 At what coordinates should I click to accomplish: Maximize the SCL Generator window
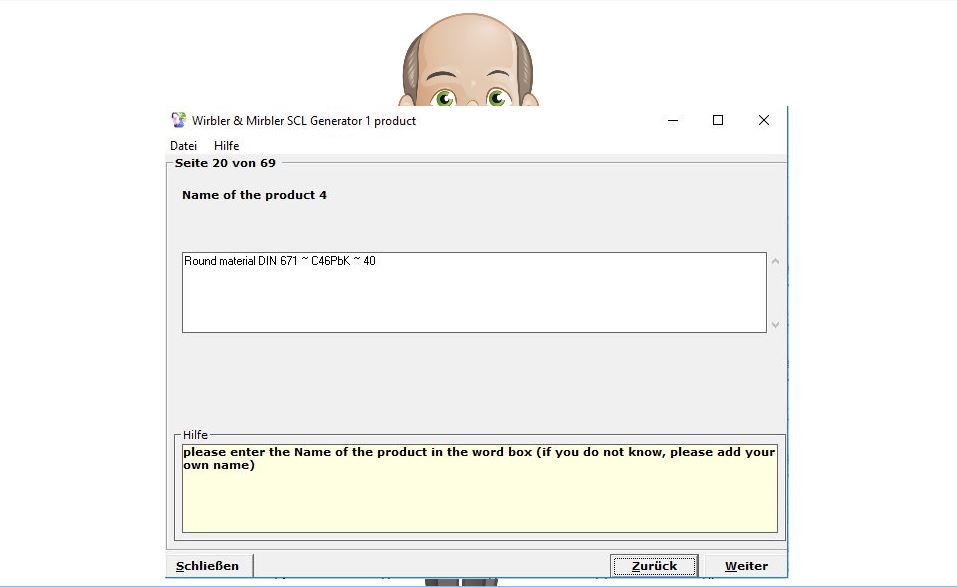(717, 120)
